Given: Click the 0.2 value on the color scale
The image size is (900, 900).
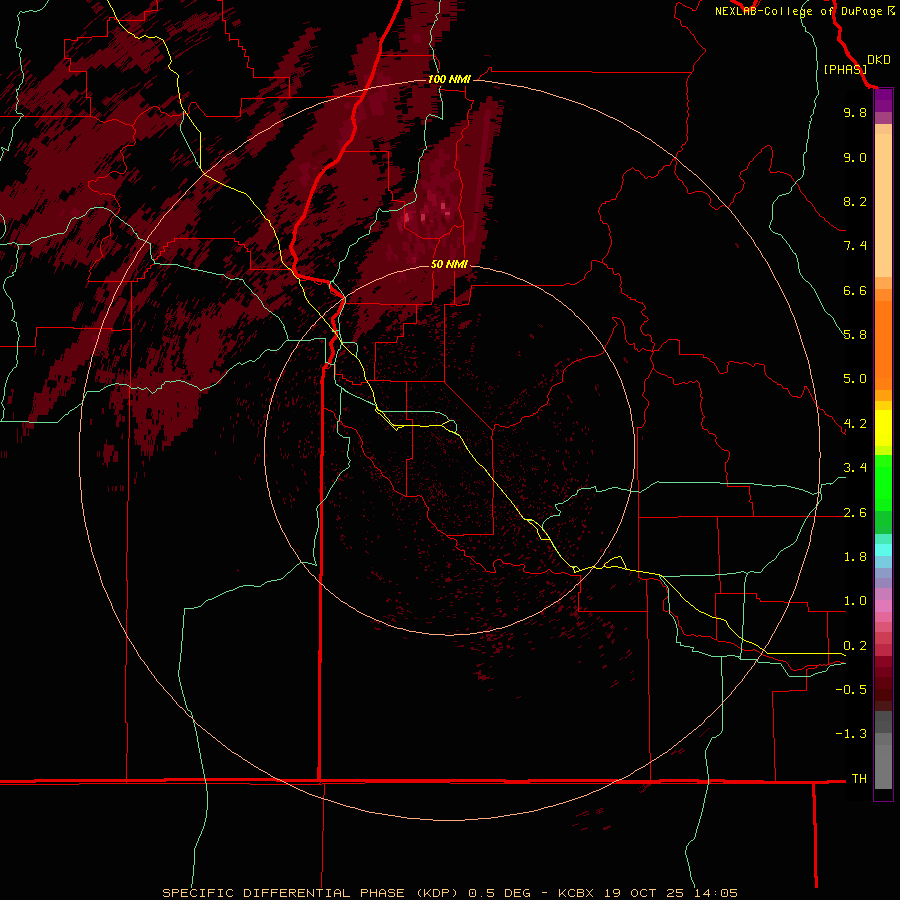Looking at the screenshot, I should [x=855, y=646].
